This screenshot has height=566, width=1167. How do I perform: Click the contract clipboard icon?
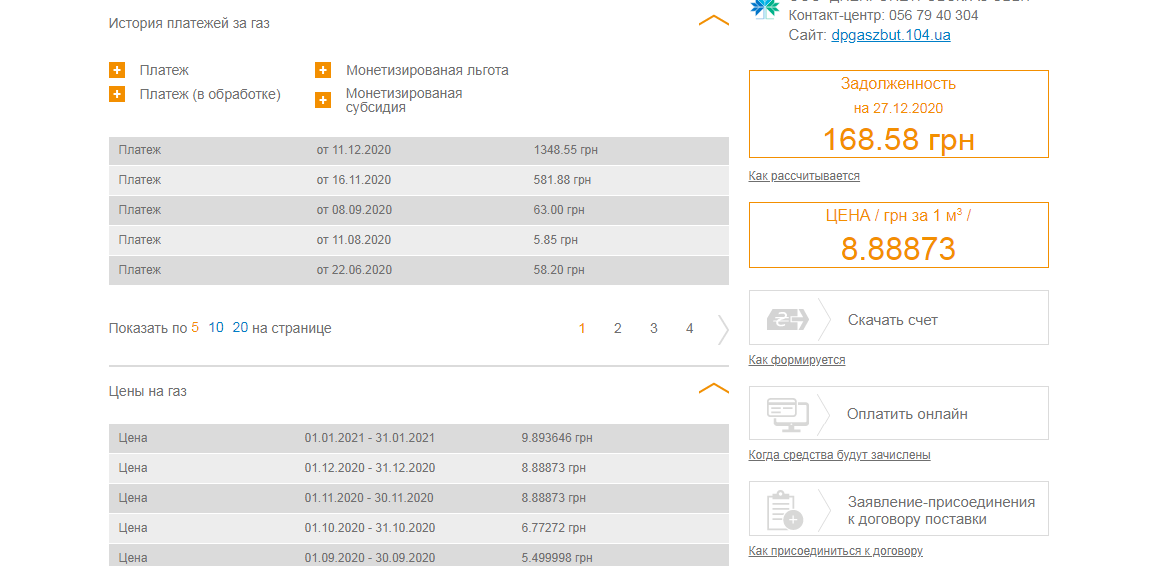point(784,509)
